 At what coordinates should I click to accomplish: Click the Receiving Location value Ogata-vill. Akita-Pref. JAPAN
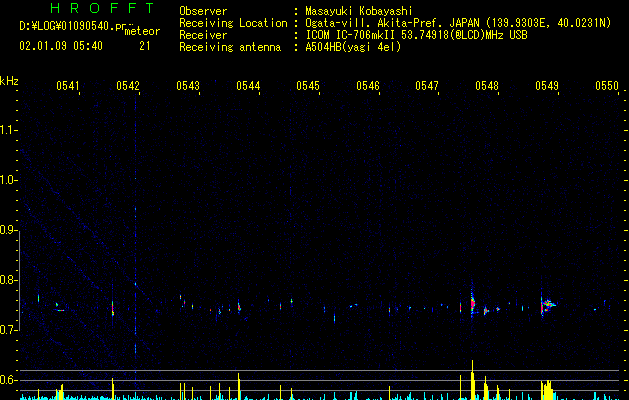pyautogui.click(x=392, y=23)
